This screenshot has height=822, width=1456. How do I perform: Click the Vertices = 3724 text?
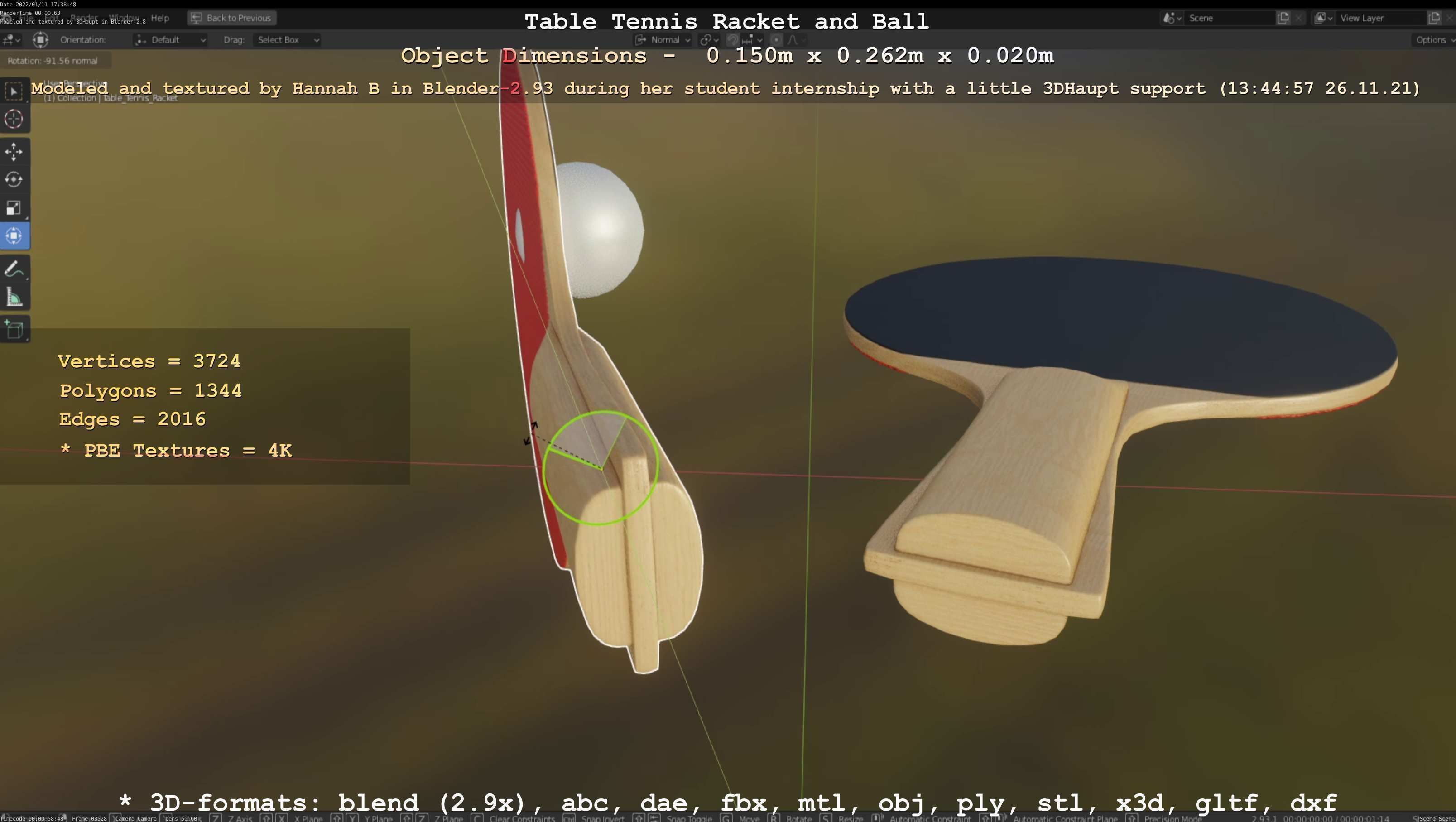point(149,361)
